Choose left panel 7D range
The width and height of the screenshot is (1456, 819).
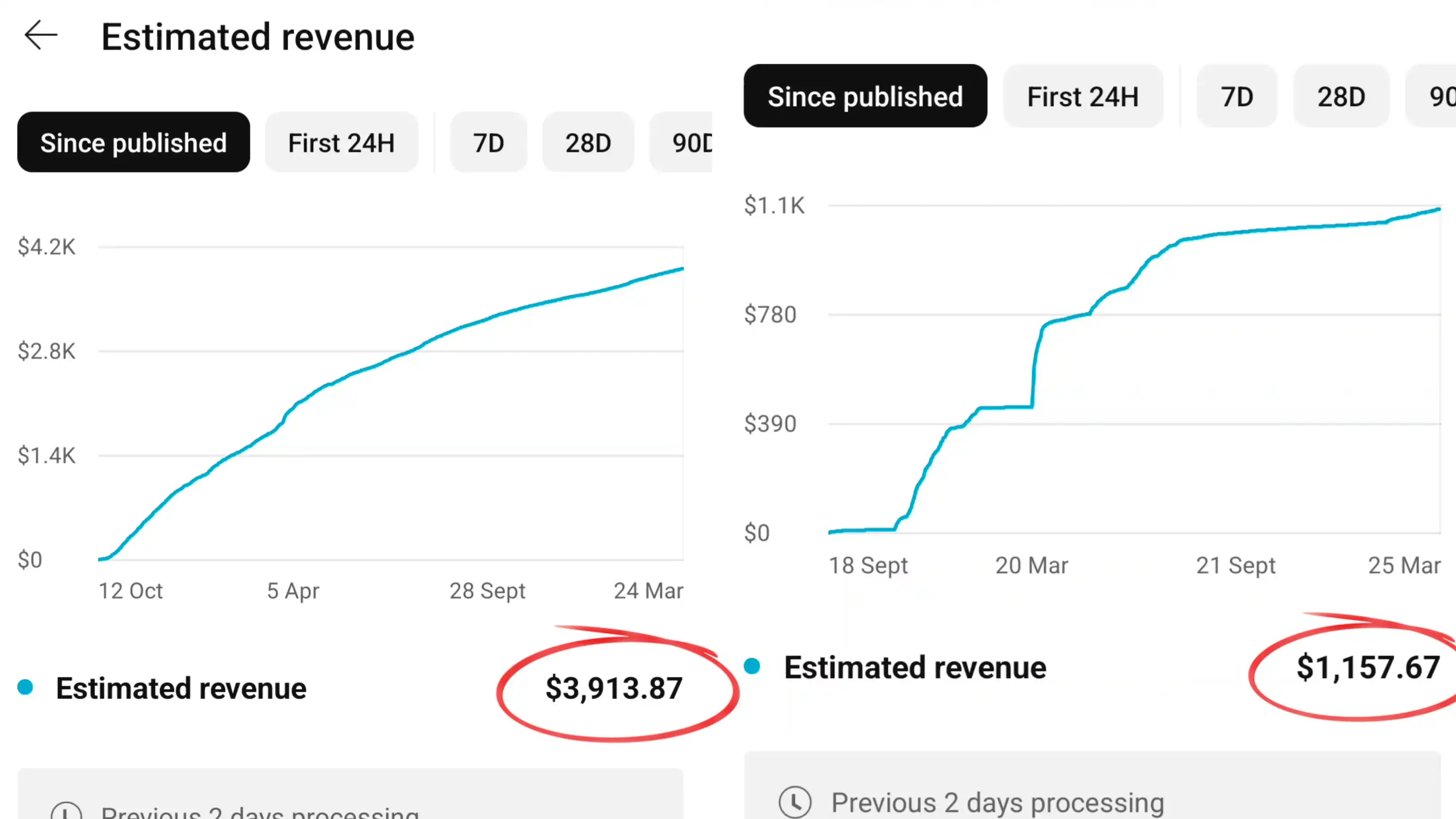coord(488,142)
